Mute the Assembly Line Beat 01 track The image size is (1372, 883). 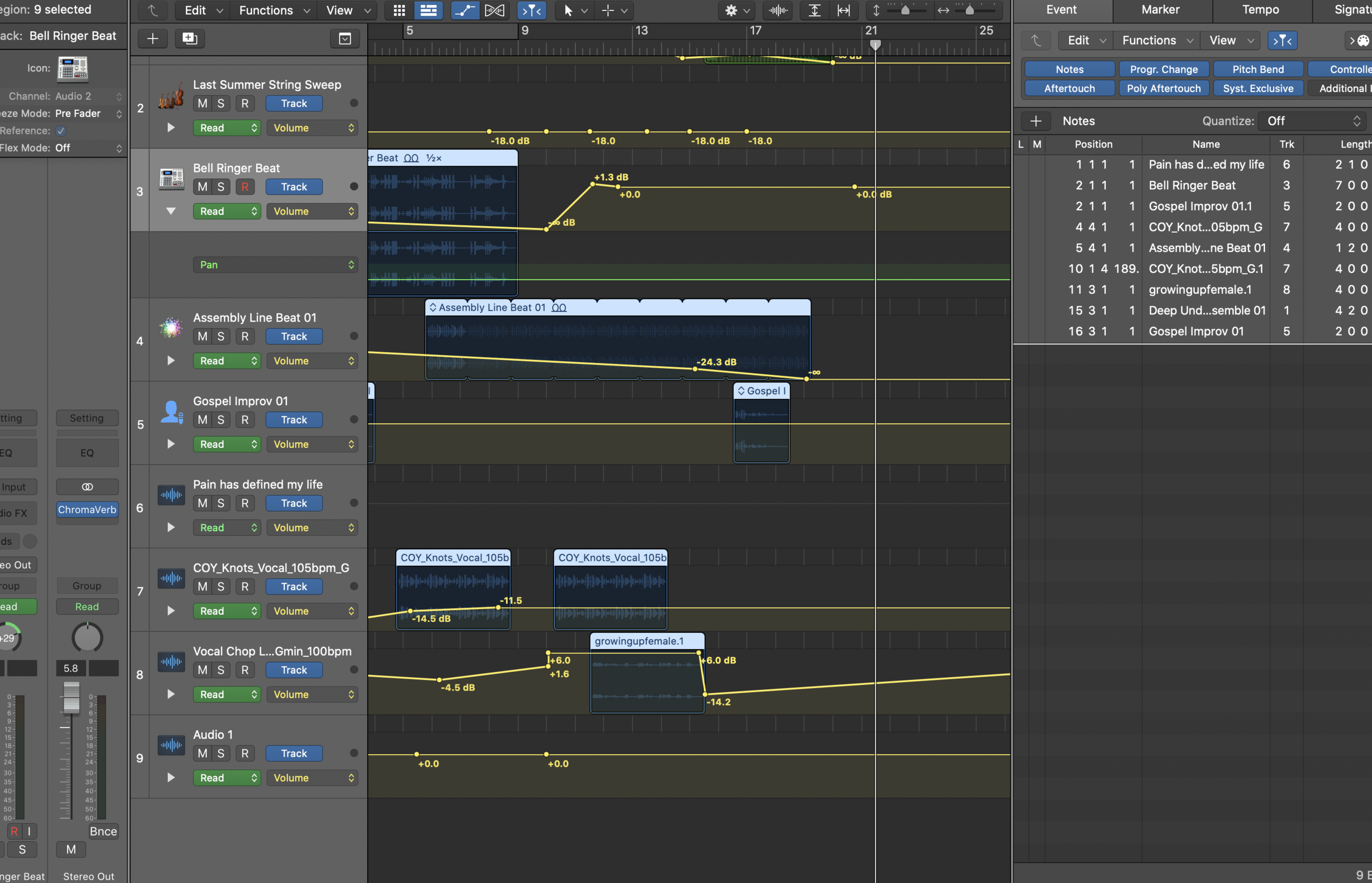tap(203, 336)
